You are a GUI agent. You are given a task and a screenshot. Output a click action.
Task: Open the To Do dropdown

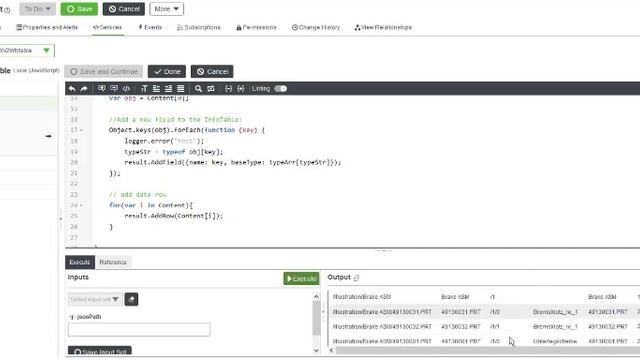(37, 9)
